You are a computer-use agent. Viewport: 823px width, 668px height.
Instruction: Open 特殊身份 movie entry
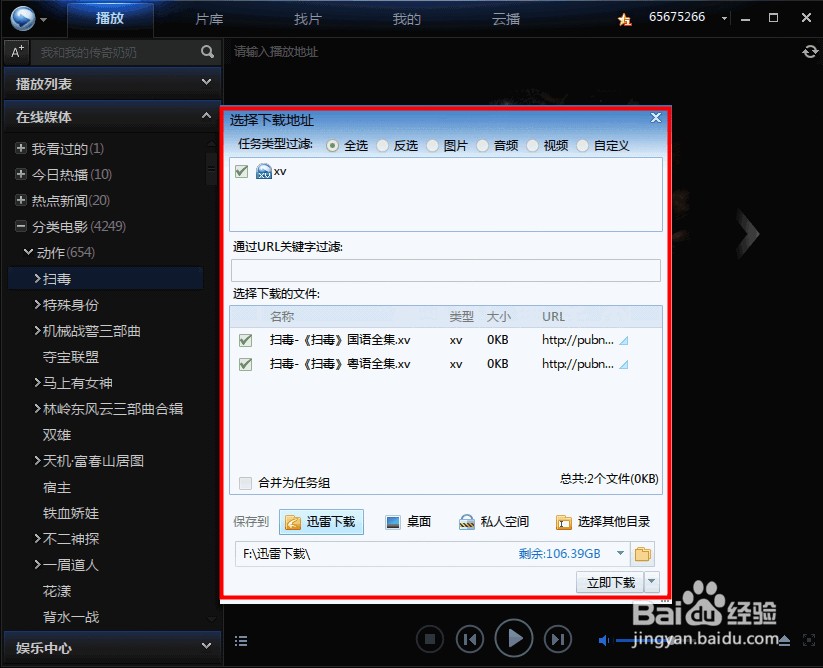click(70, 305)
